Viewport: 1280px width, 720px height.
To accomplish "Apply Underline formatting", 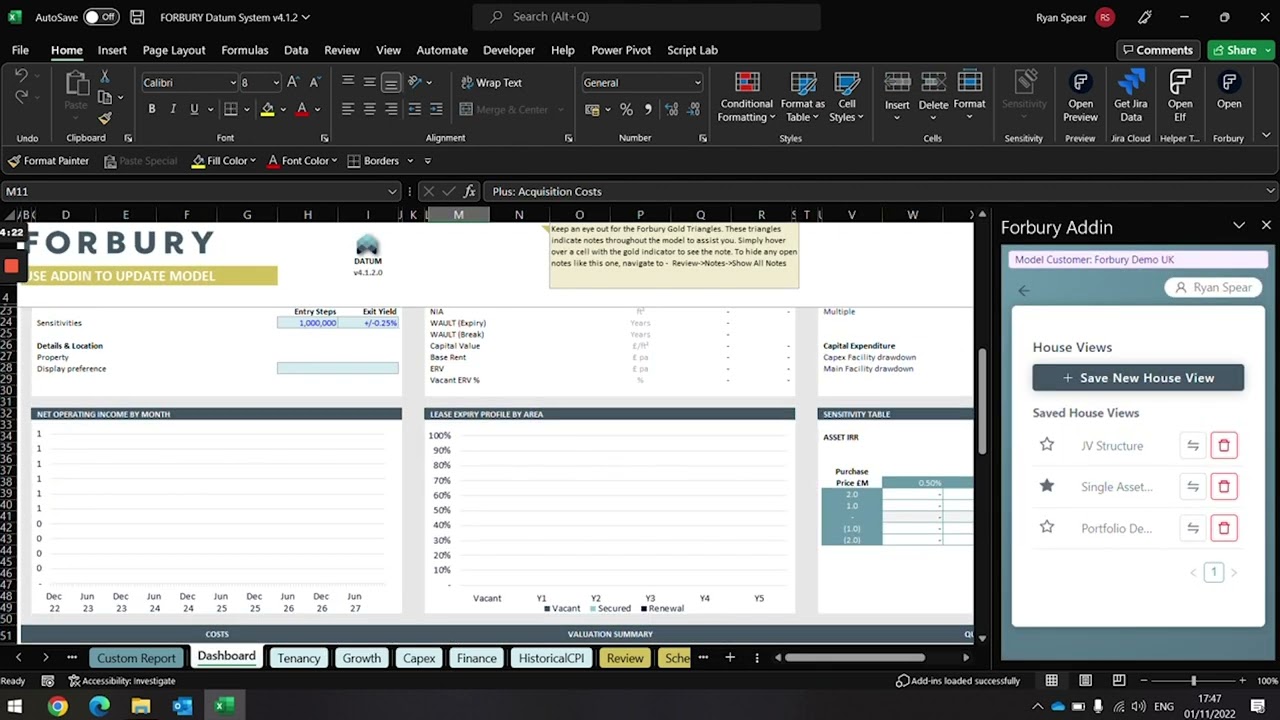I will (194, 109).
